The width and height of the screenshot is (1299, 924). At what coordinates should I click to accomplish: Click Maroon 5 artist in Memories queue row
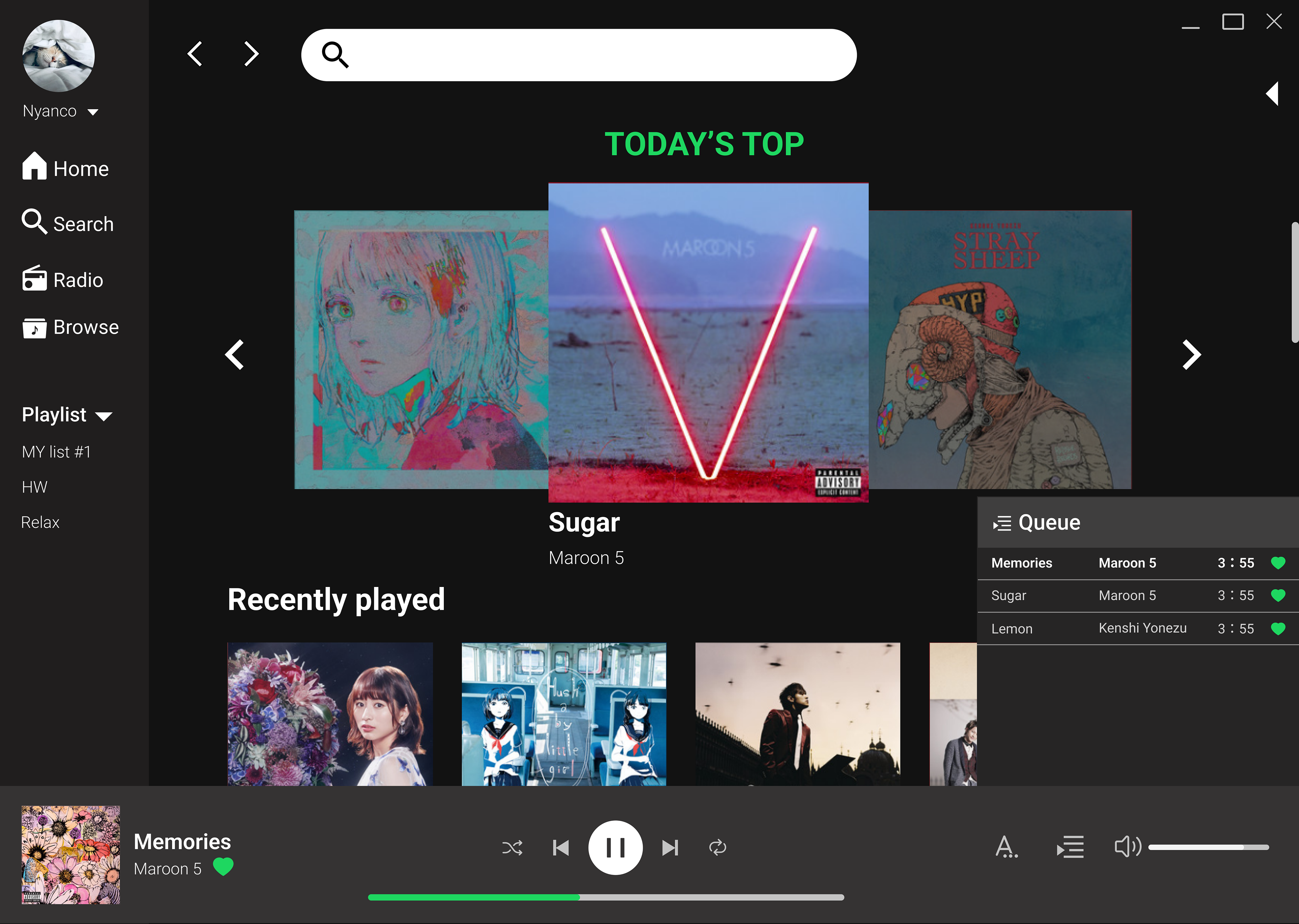(1127, 563)
